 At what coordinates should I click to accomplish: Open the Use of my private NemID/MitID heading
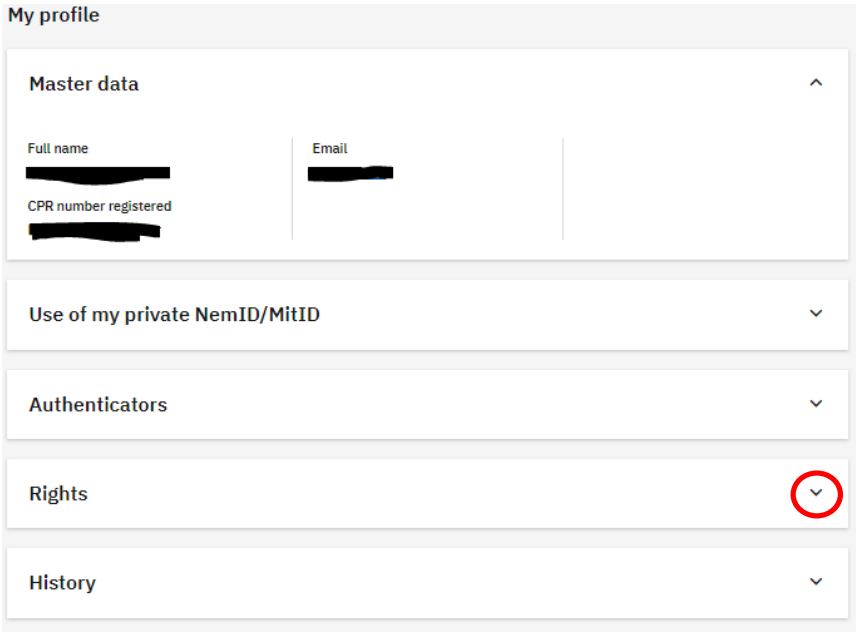coord(174,315)
